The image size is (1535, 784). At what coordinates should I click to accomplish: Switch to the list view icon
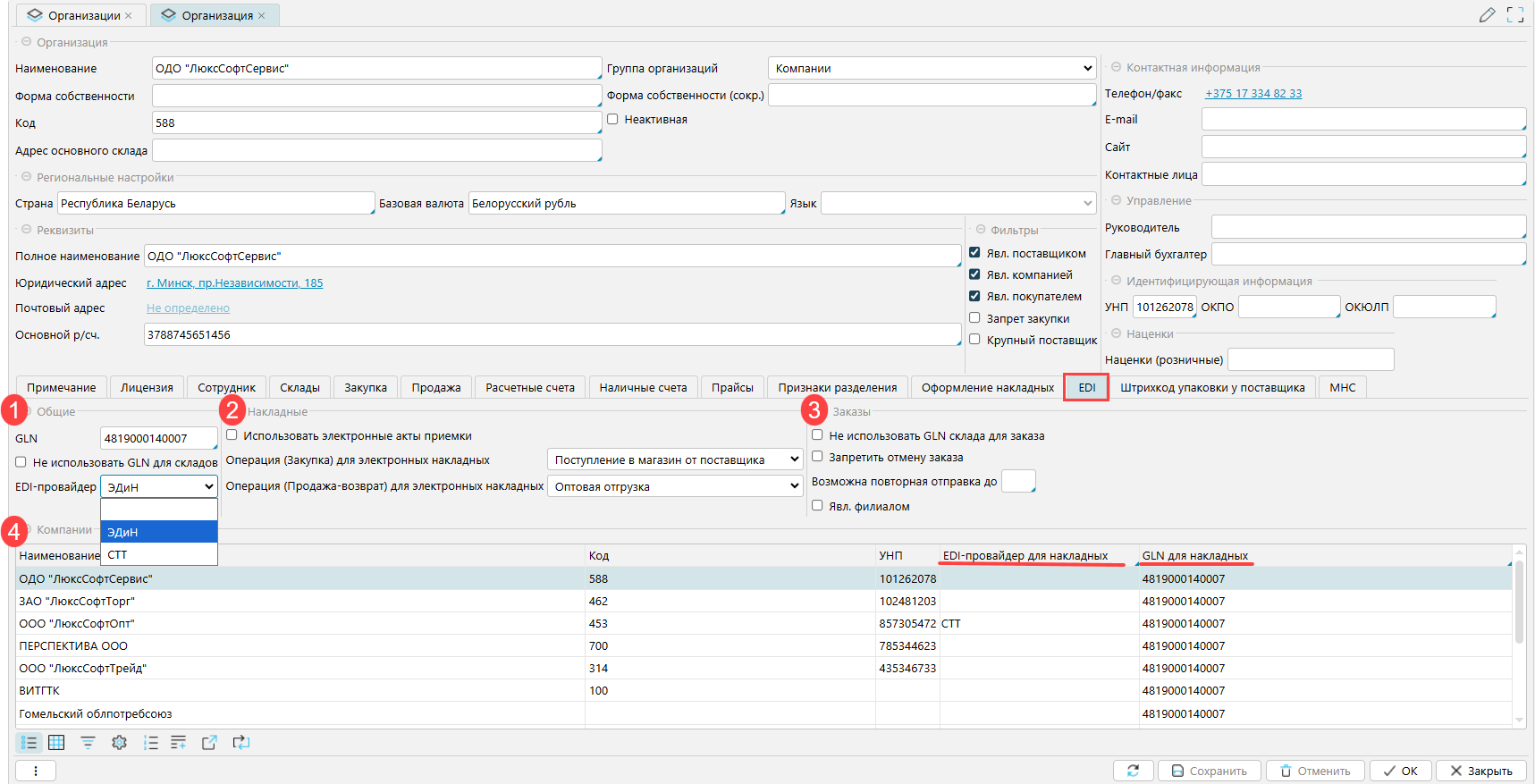click(29, 743)
